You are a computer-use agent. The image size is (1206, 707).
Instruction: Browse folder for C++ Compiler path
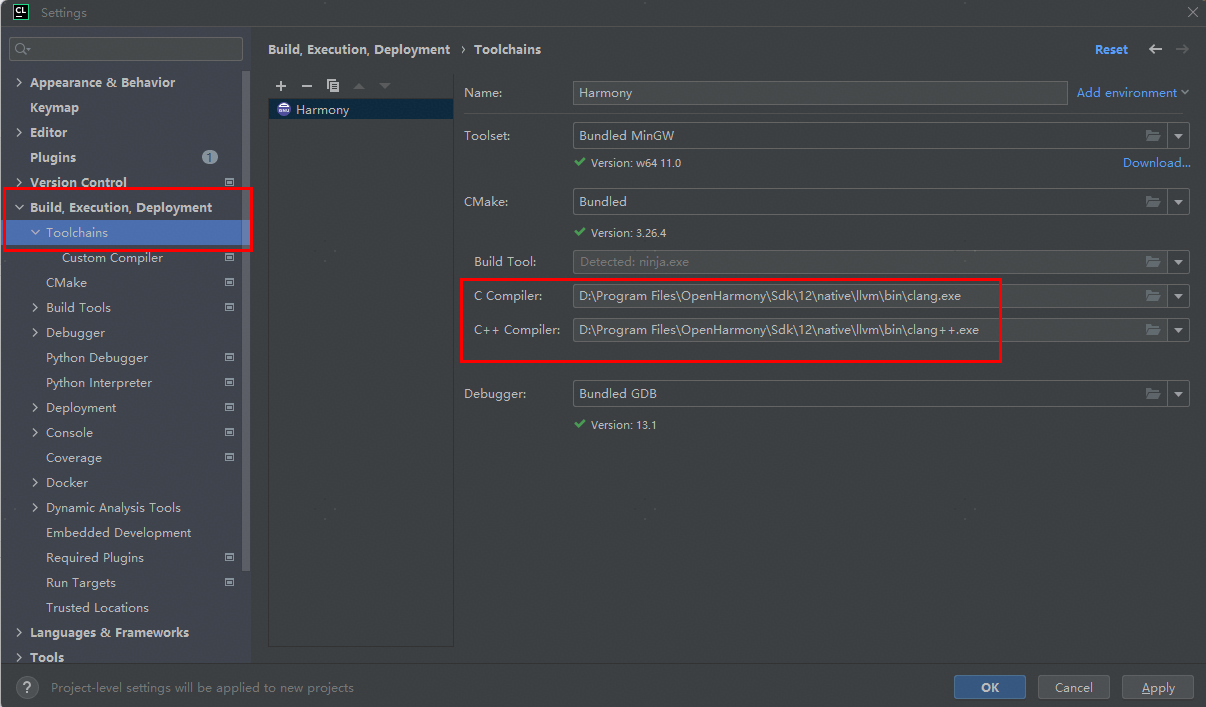(1153, 330)
